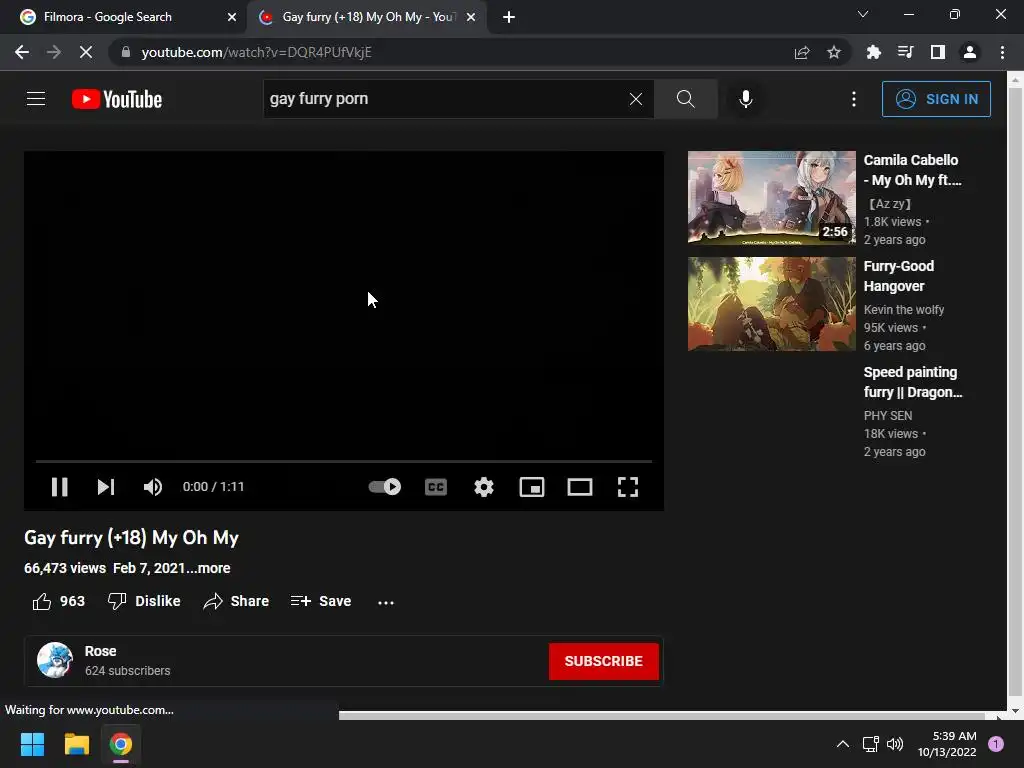This screenshot has height=768, width=1024.
Task: Open media controls in Chrome toolbar
Action: pyautogui.click(x=905, y=52)
